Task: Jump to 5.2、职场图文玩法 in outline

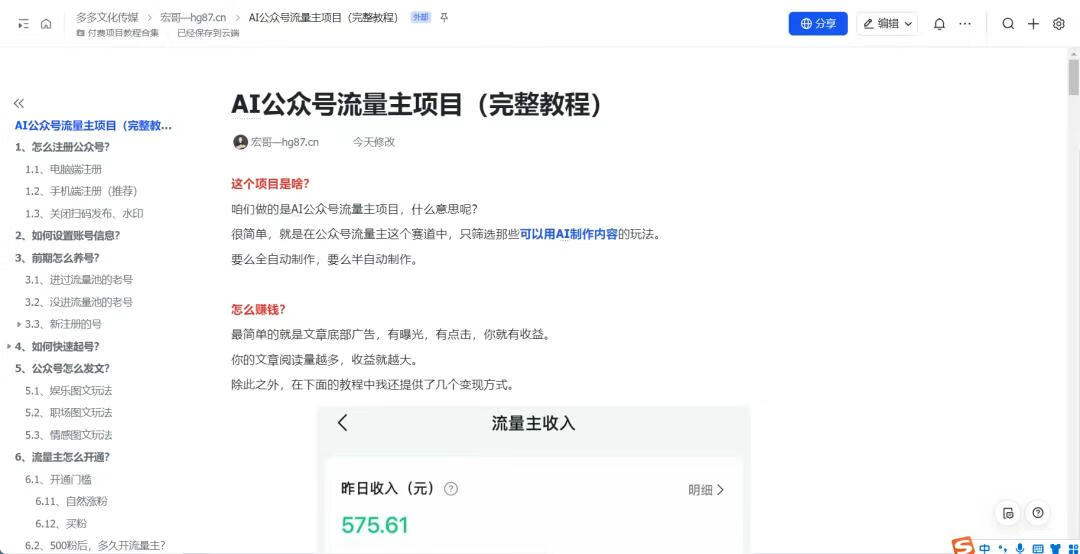Action: (x=69, y=413)
